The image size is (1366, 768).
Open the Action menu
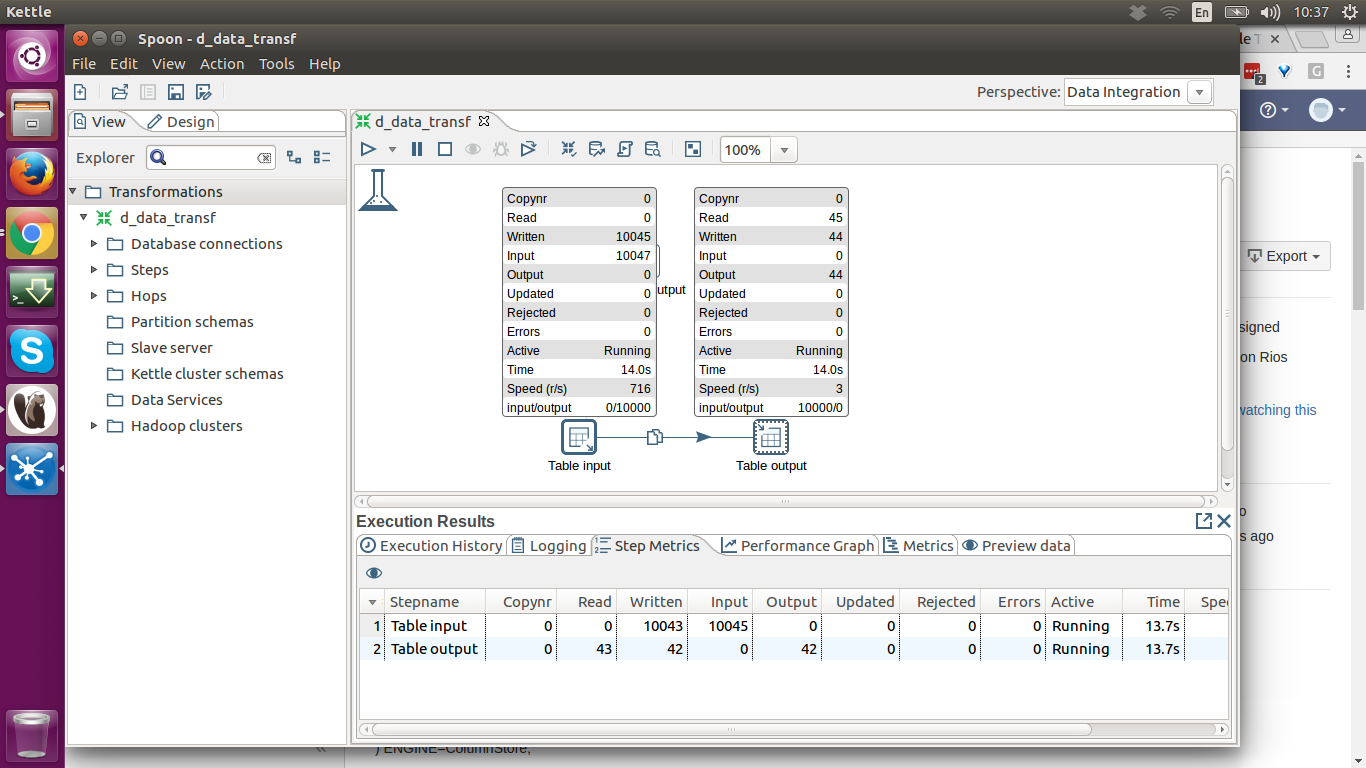(222, 63)
